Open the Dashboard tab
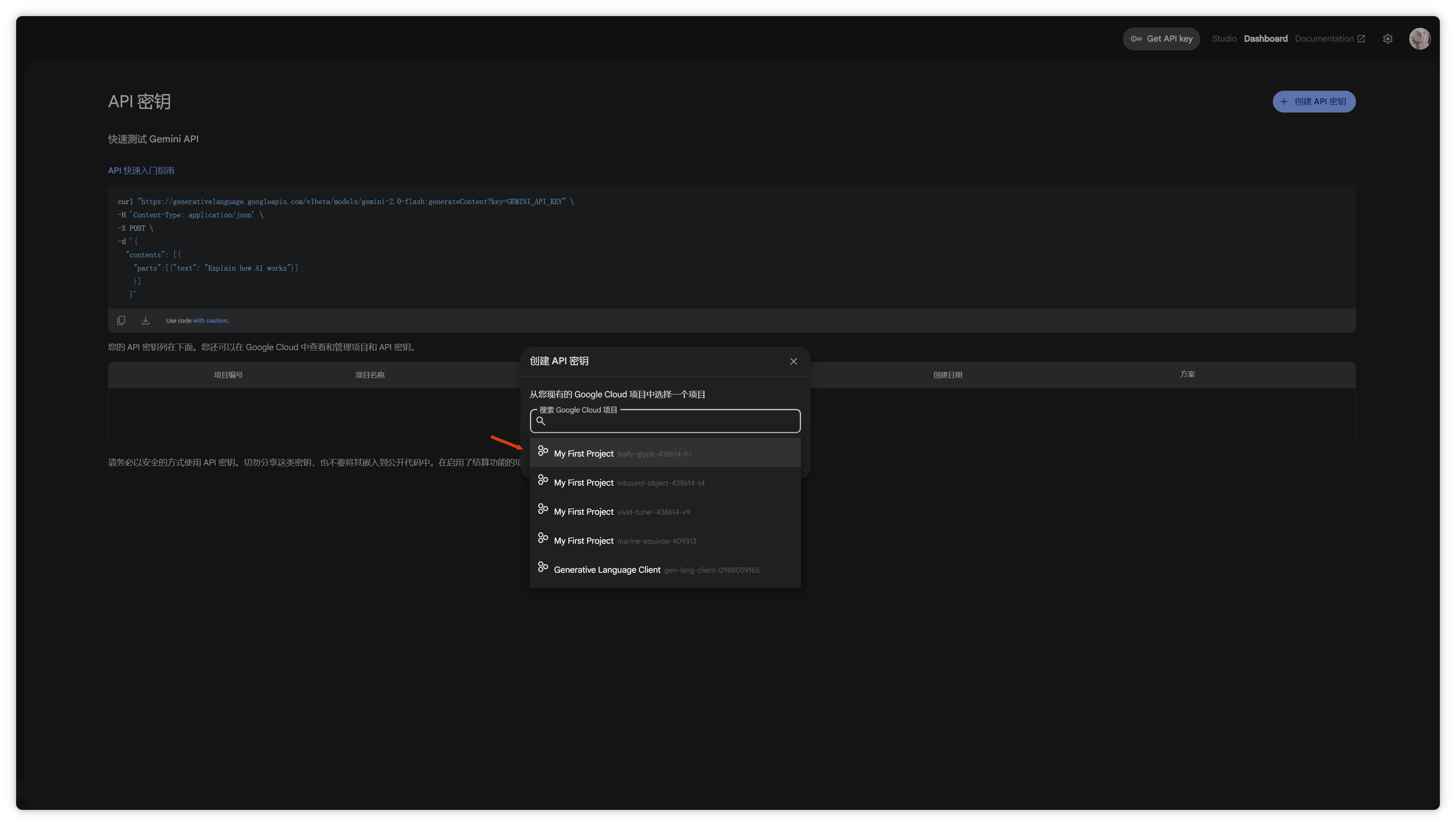Screen dimensions: 1456x826 point(1265,39)
